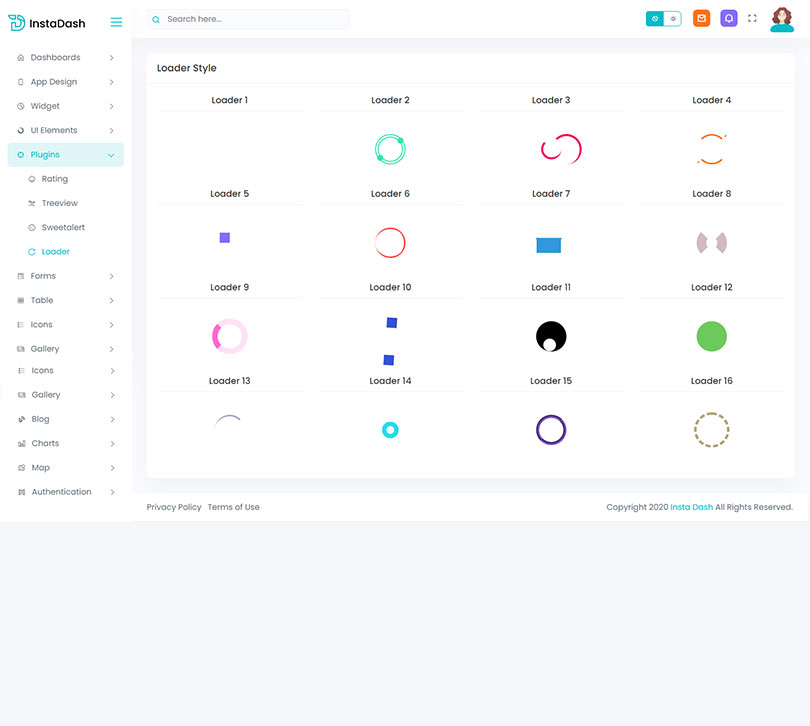Click the magnifier icon in the search bar
Image resolution: width=810 pixels, height=726 pixels.
156,19
